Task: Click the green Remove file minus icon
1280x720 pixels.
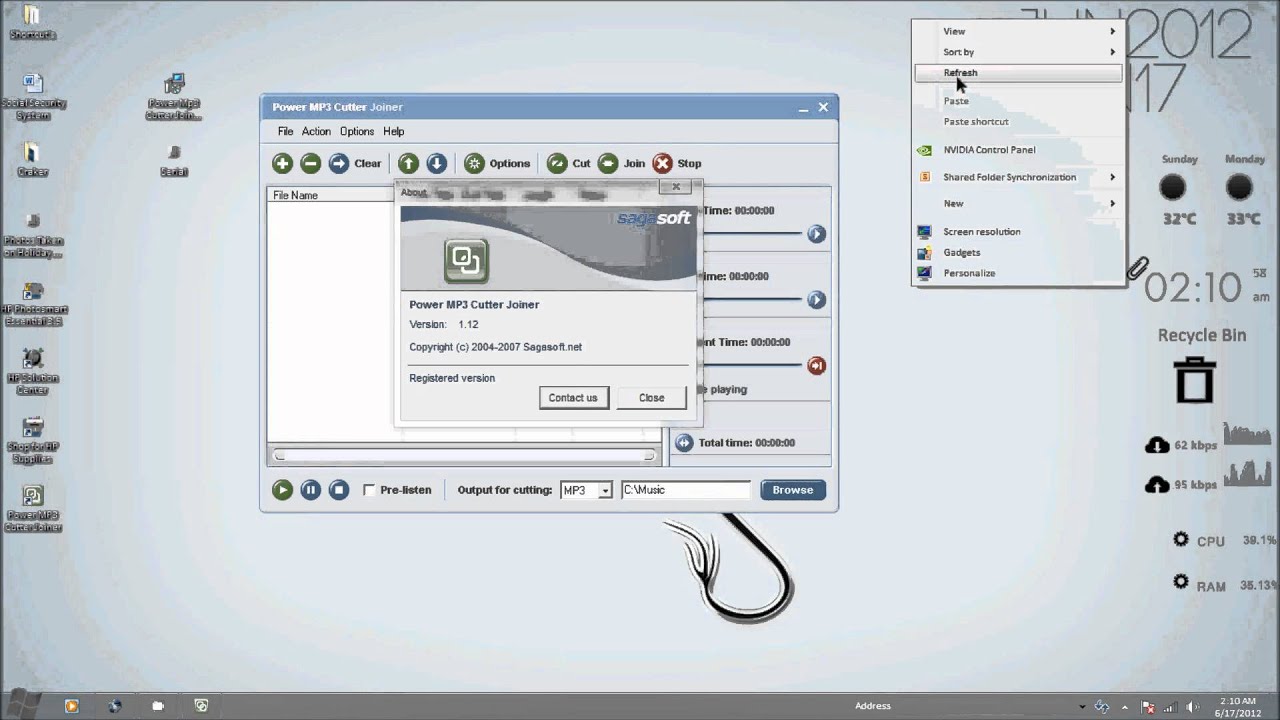Action: click(x=311, y=163)
